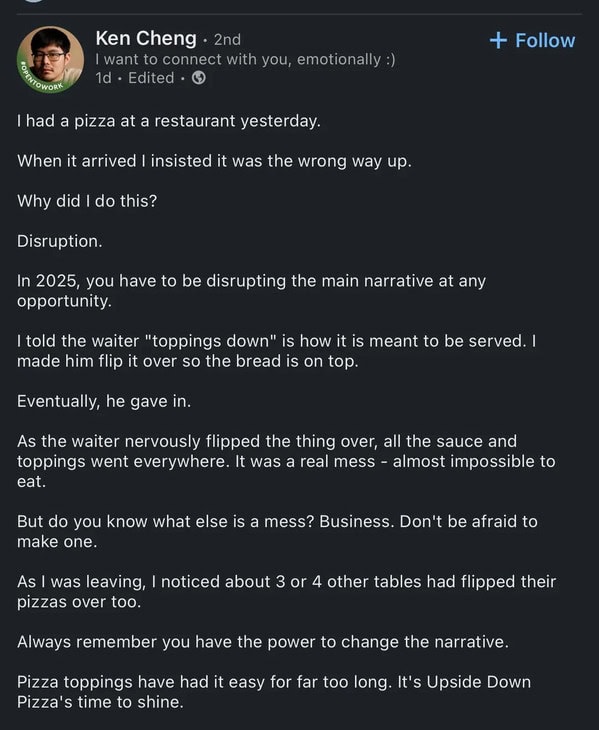Image resolution: width=599 pixels, height=730 pixels.
Task: Click the paragraph starting 'In 2025, you have'
Action: (251, 291)
